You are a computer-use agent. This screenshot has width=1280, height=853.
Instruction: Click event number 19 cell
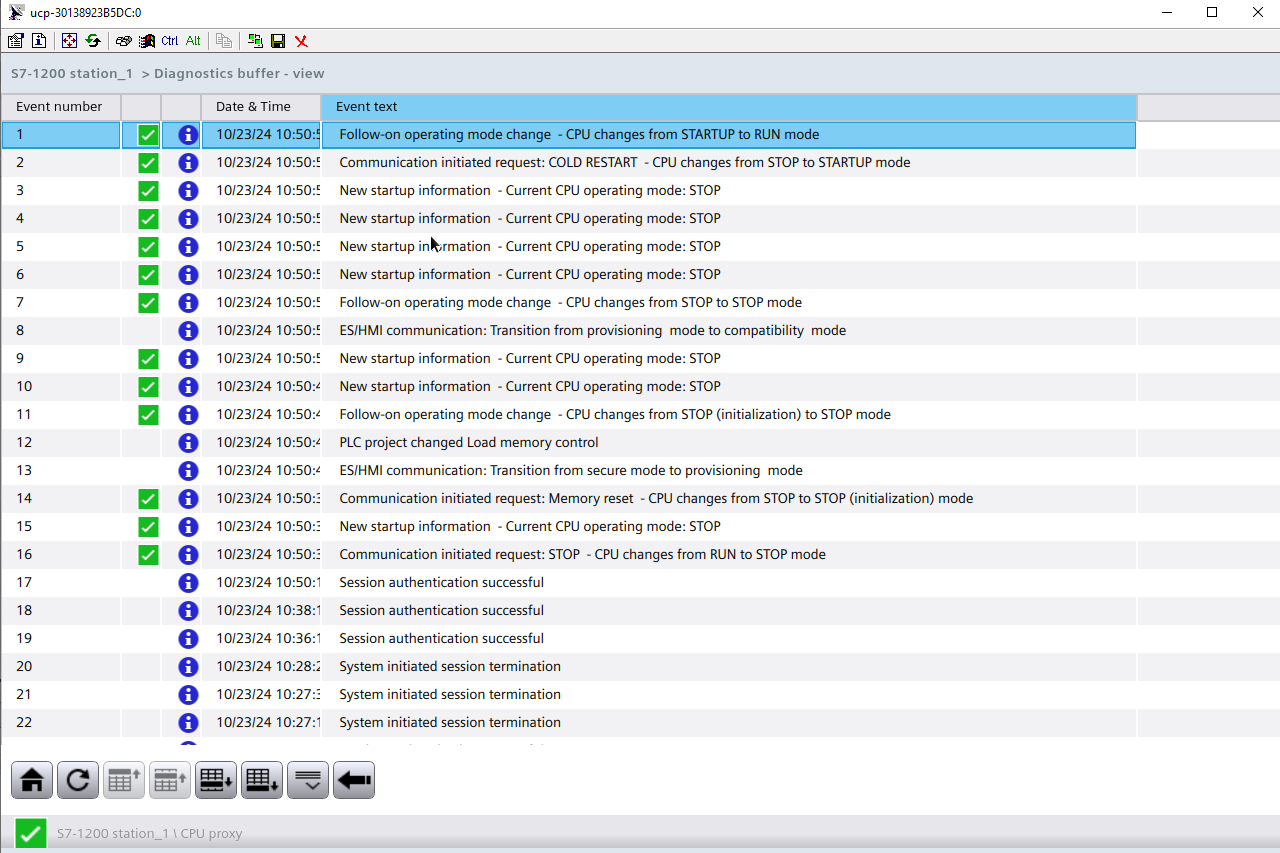[x=61, y=639]
